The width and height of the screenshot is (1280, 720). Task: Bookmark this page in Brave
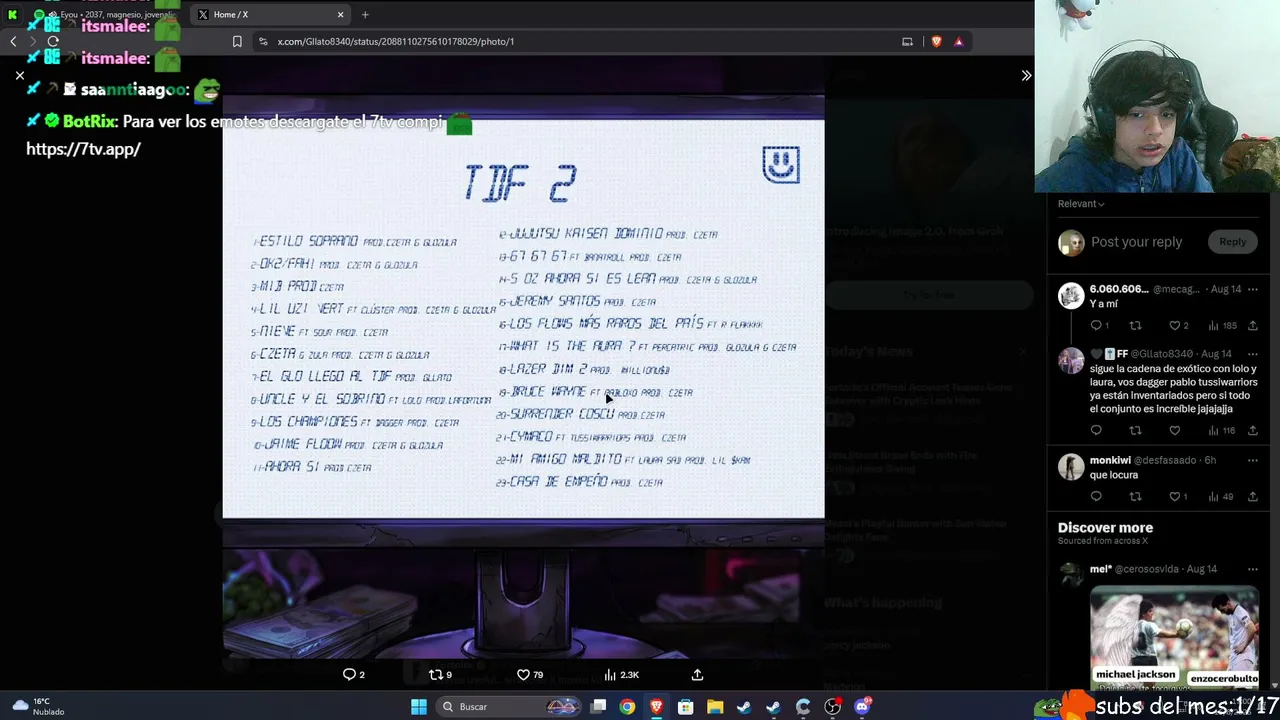point(237,41)
